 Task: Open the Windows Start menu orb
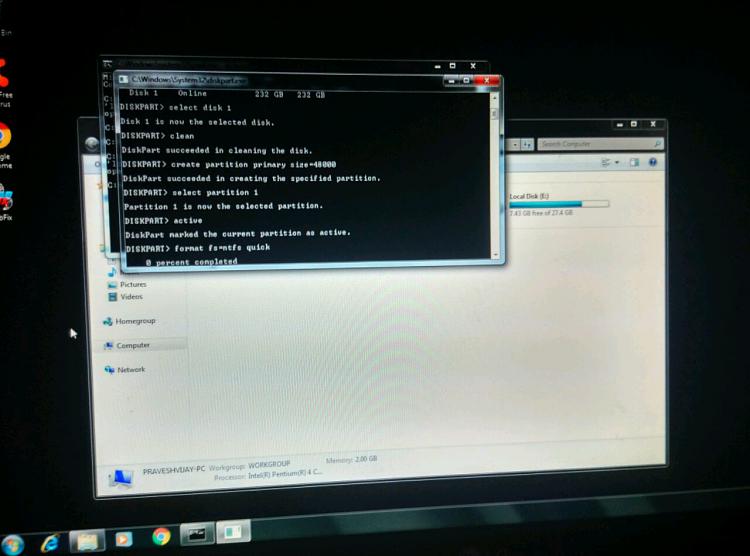[11, 545]
